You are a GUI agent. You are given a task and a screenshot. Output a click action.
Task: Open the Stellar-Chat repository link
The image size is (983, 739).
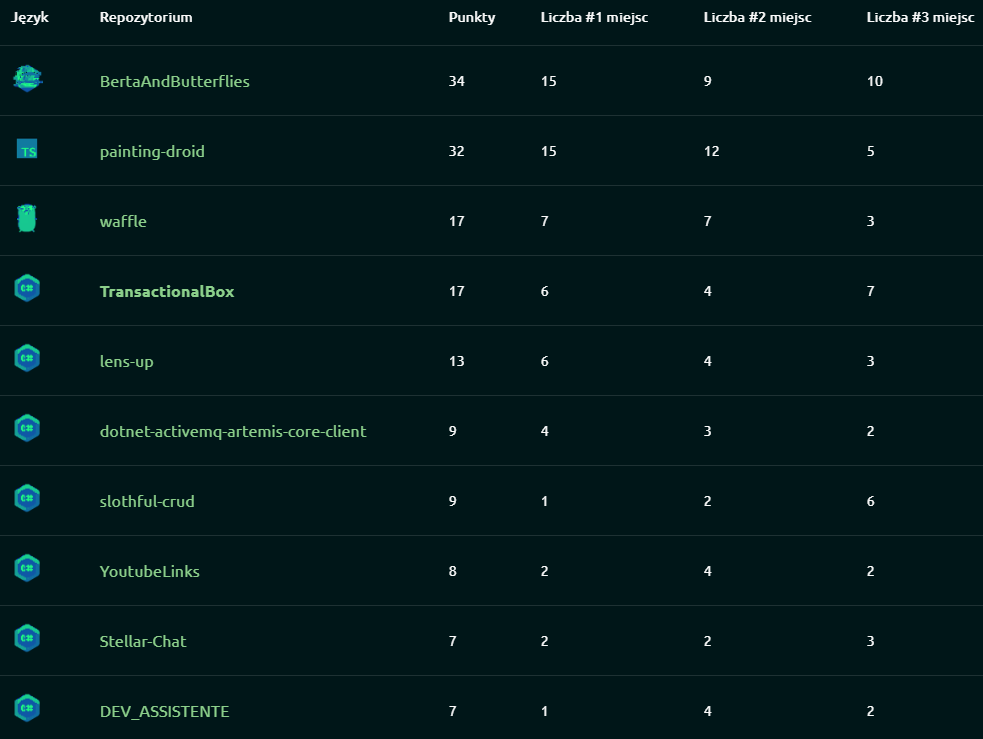pyautogui.click(x=143, y=641)
